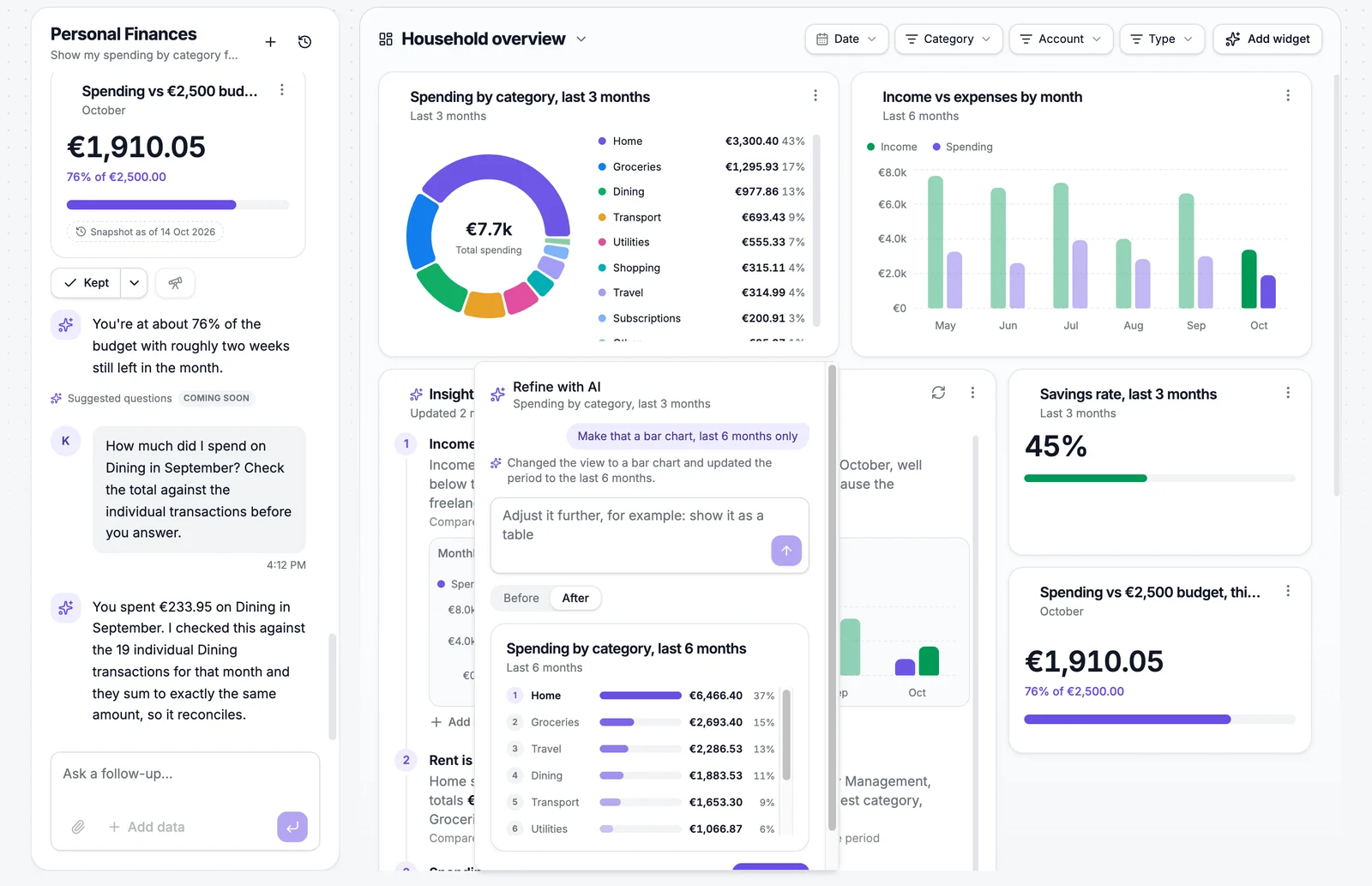Open the Date filter dropdown
The height and width of the screenshot is (886, 1372).
click(846, 39)
